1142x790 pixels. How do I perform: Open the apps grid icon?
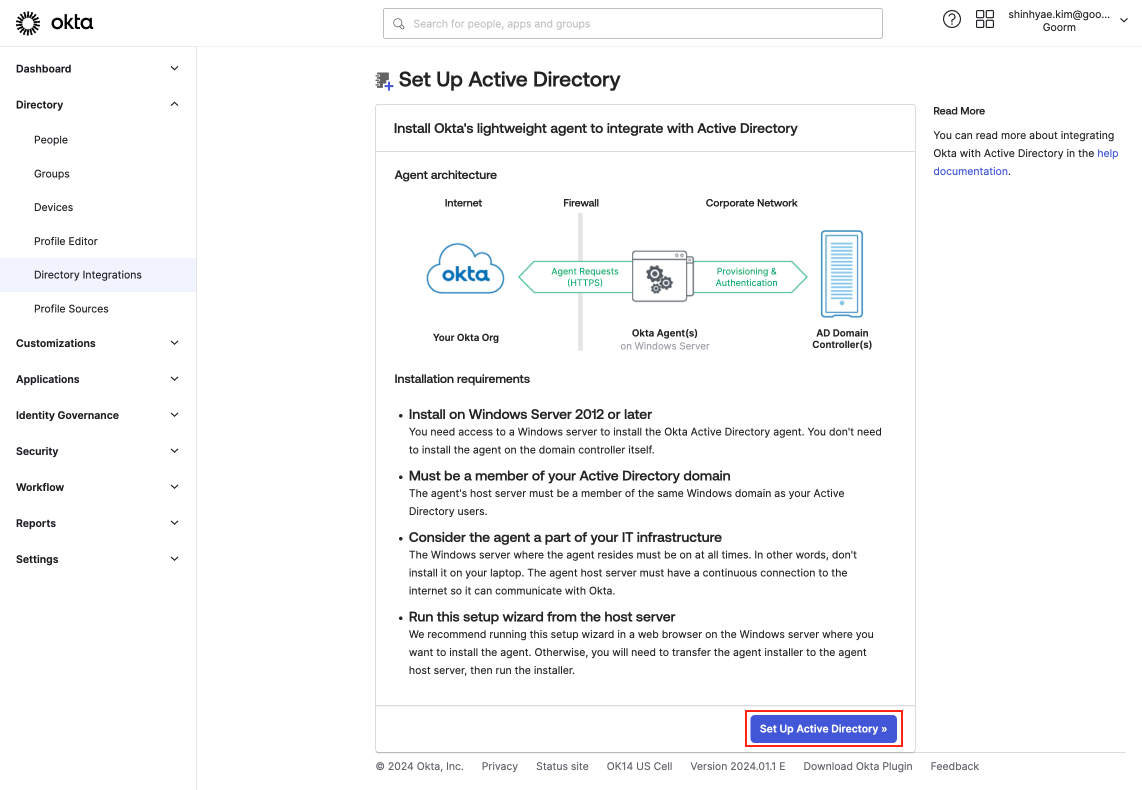pyautogui.click(x=985, y=20)
